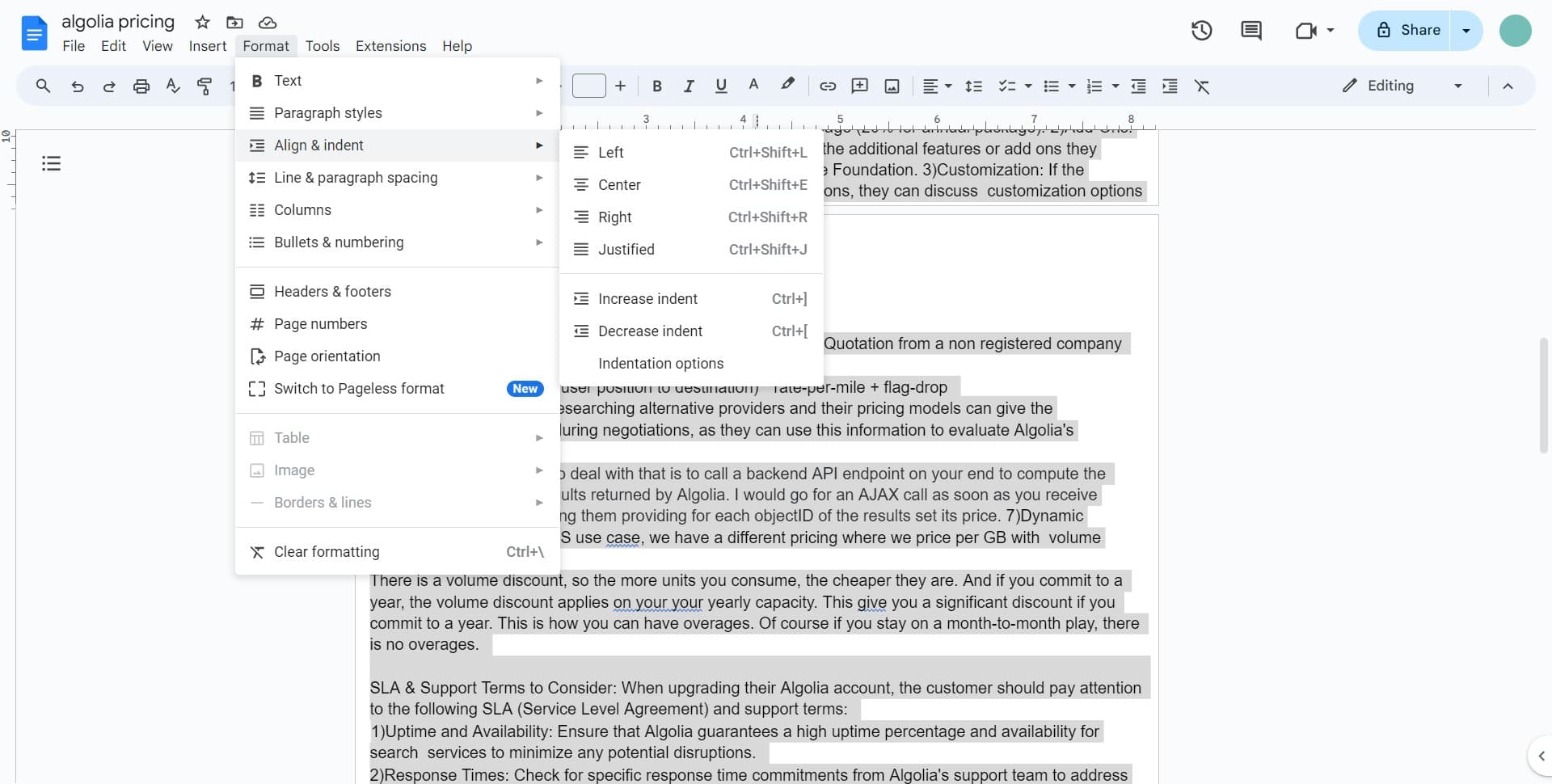Viewport: 1552px width, 784px height.
Task: Choose Switch to Pageless format
Action: (359, 389)
